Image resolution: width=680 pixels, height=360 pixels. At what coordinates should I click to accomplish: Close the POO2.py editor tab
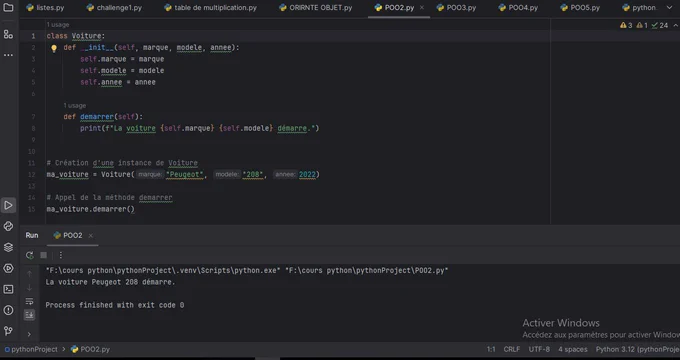point(422,8)
